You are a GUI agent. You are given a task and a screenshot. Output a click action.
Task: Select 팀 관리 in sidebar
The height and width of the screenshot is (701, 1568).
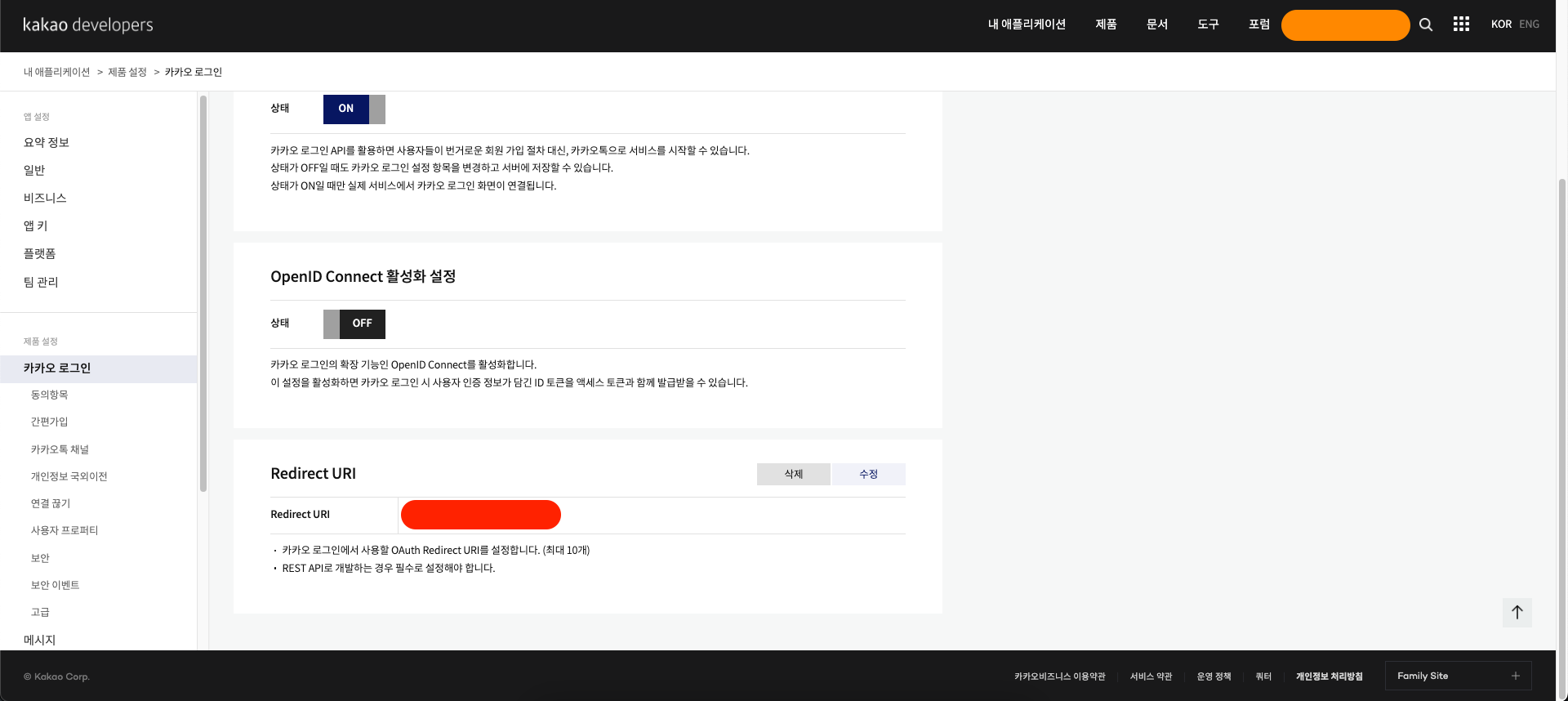[41, 282]
